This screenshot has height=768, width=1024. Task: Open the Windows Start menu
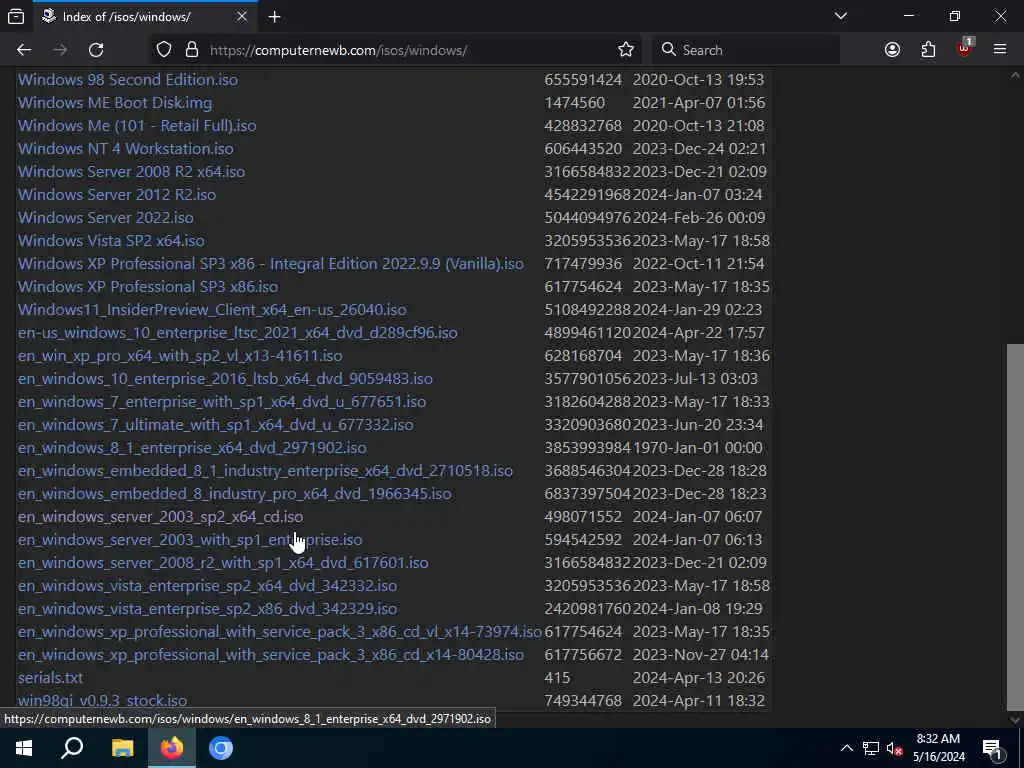24,748
